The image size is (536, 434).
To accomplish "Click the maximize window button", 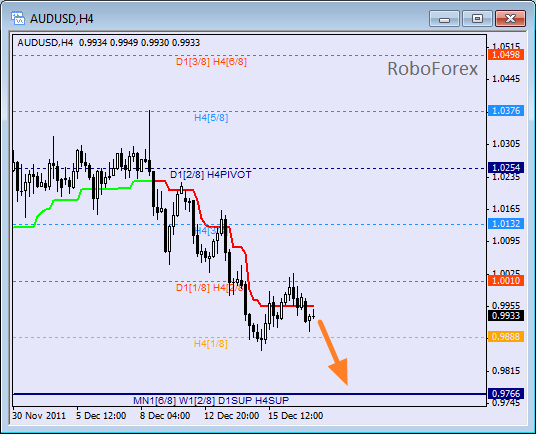I will 477,18.
